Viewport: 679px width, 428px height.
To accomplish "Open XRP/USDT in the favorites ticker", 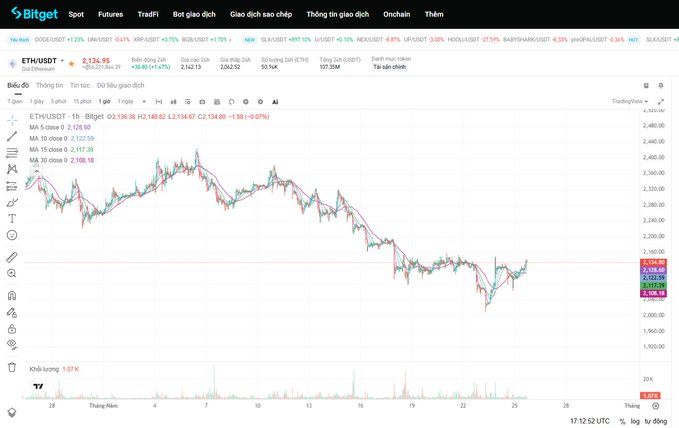I will click(x=156, y=39).
